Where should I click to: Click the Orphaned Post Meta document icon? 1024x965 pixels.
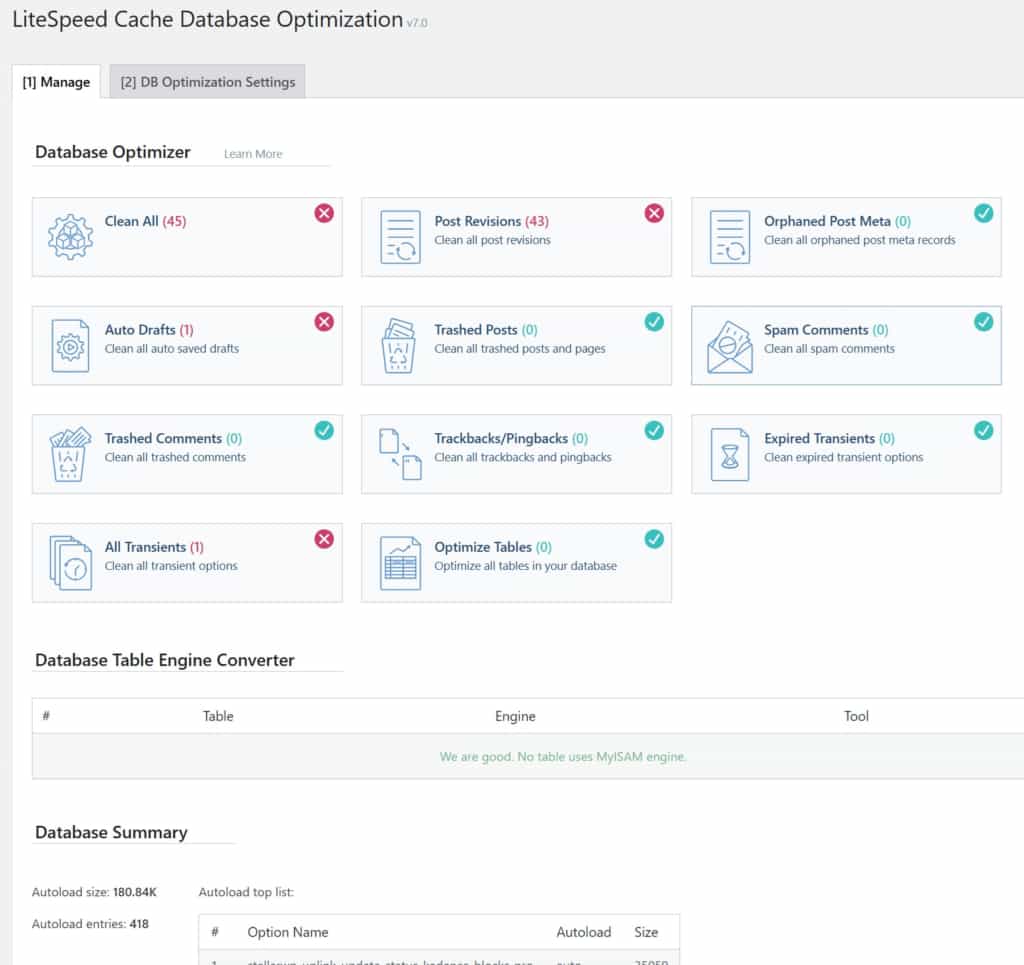coord(727,237)
